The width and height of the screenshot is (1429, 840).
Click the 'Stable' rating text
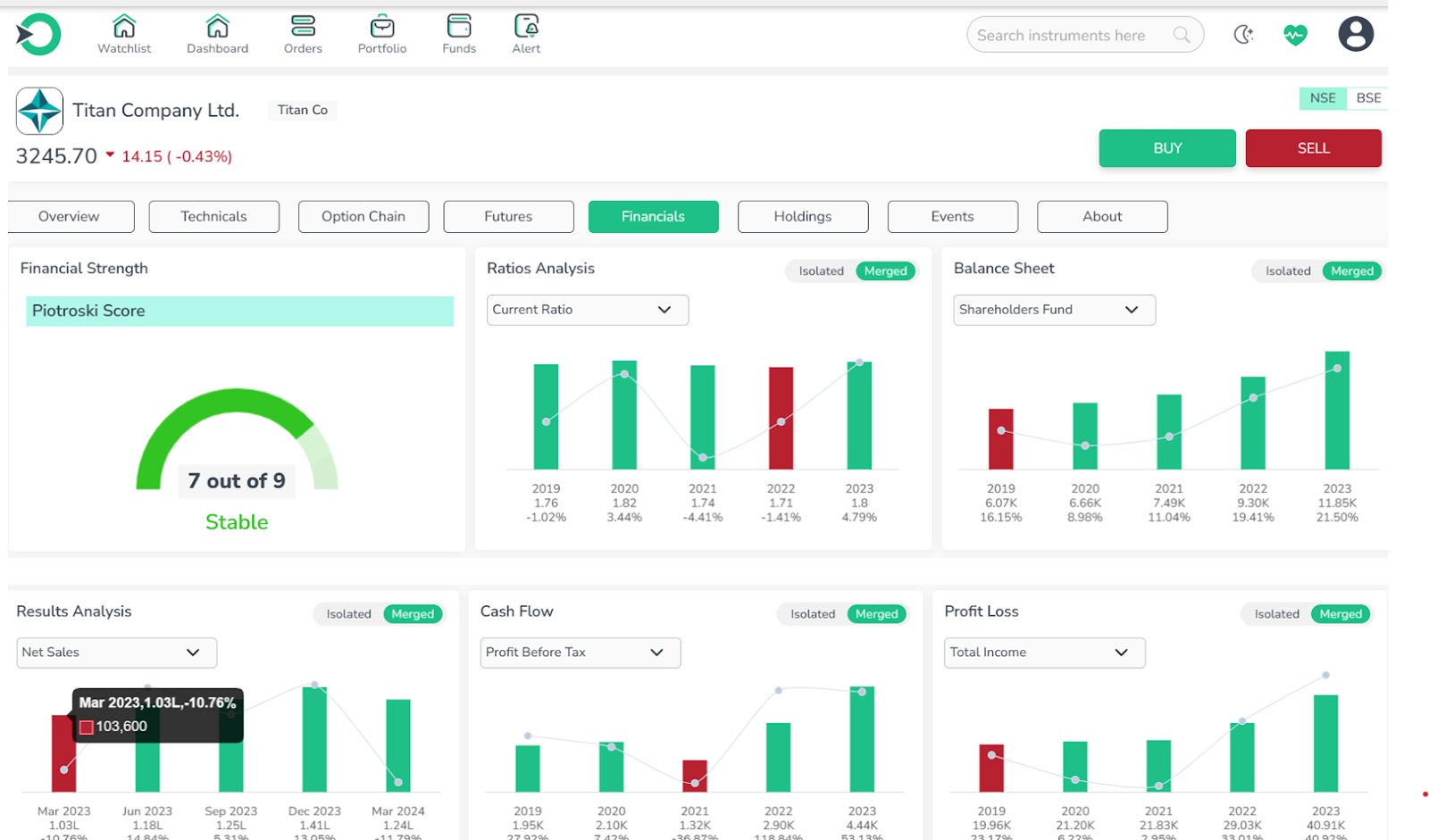coord(237,522)
